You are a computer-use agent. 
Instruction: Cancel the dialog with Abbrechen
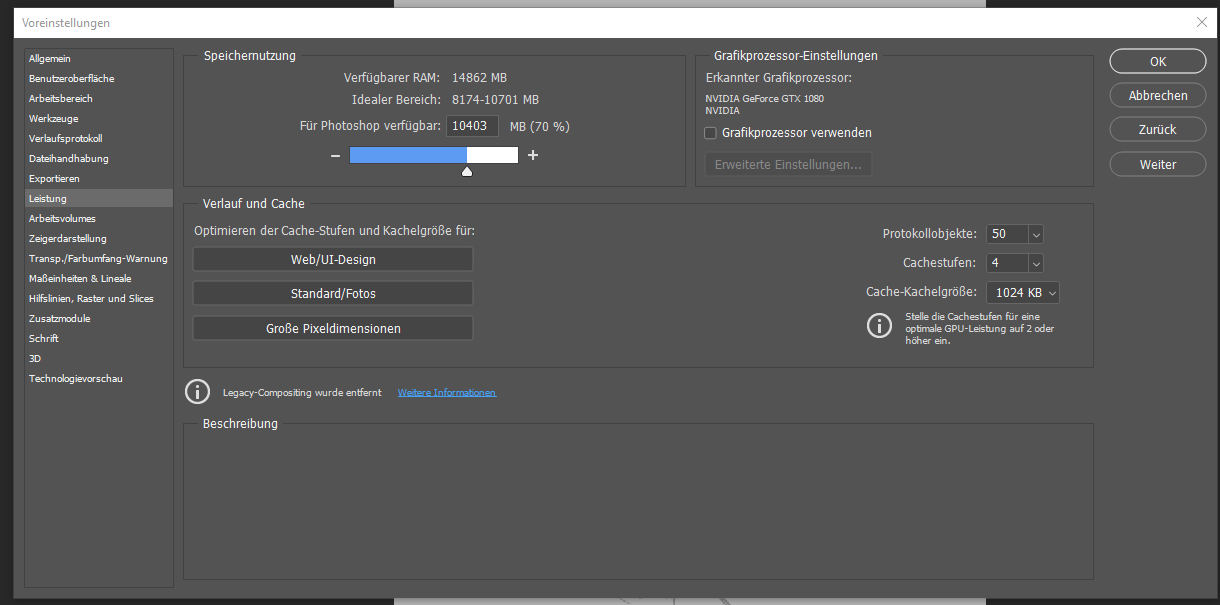[x=1157, y=95]
